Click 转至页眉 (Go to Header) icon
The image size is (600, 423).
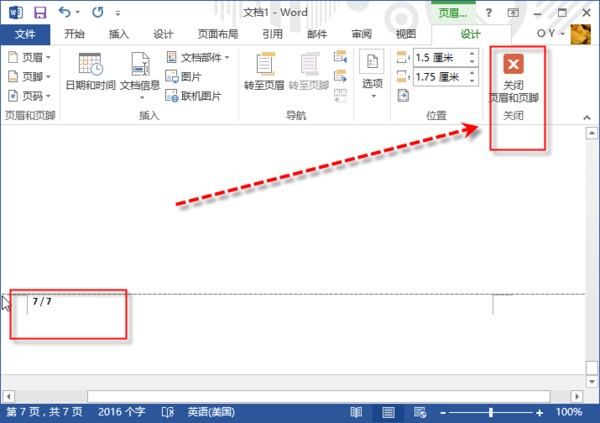[x=265, y=70]
